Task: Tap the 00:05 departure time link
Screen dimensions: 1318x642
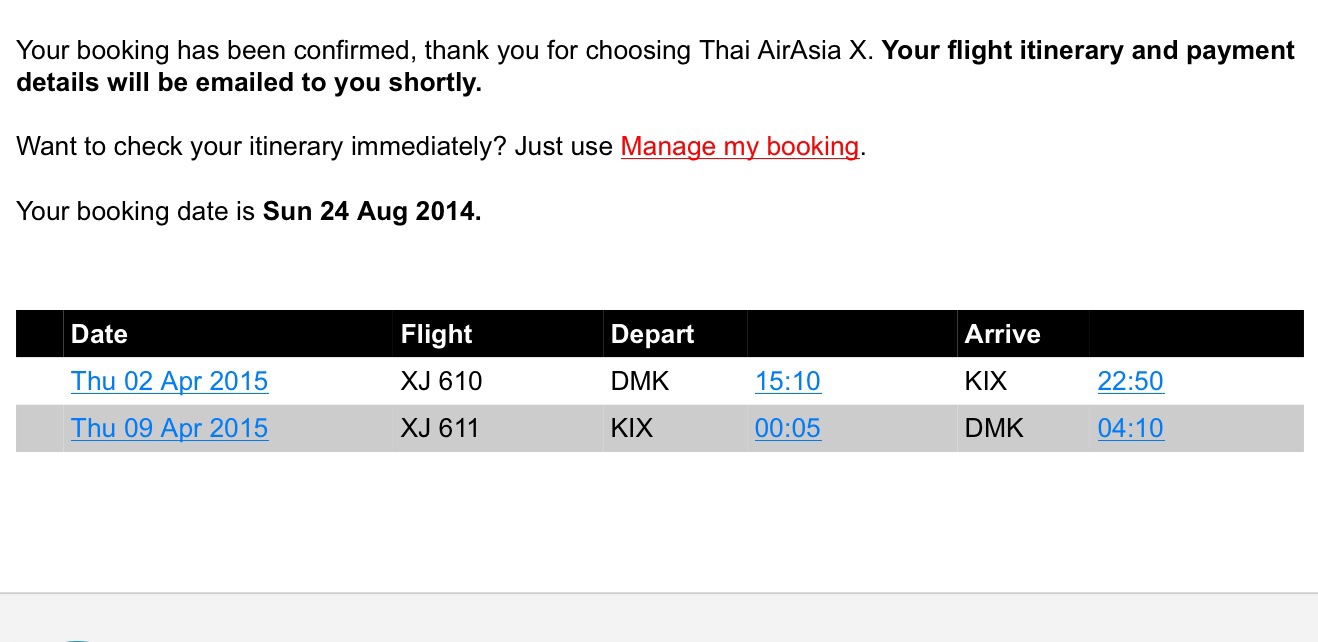Action: [x=787, y=428]
